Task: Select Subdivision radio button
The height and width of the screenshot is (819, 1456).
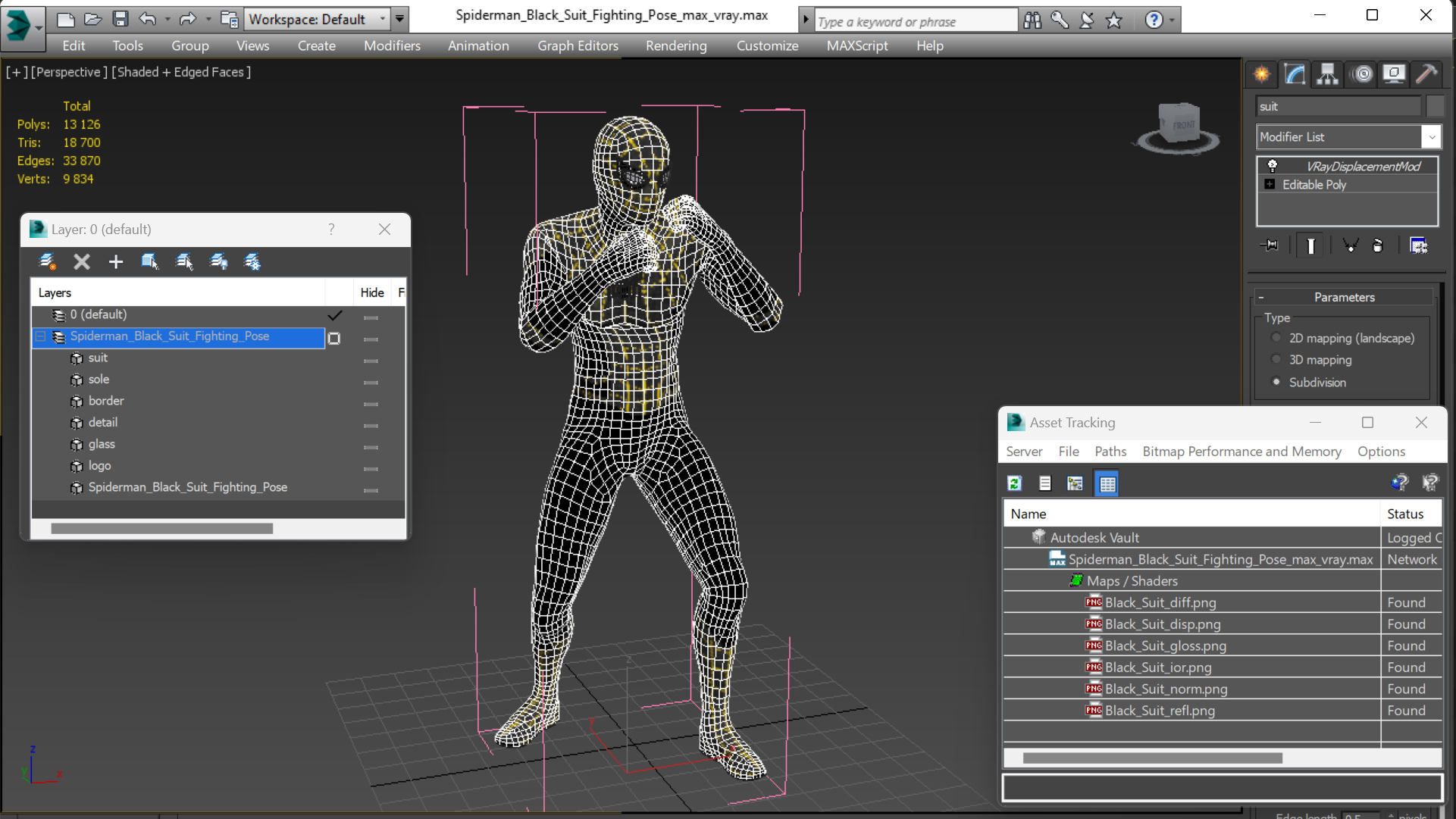Action: (x=1276, y=382)
